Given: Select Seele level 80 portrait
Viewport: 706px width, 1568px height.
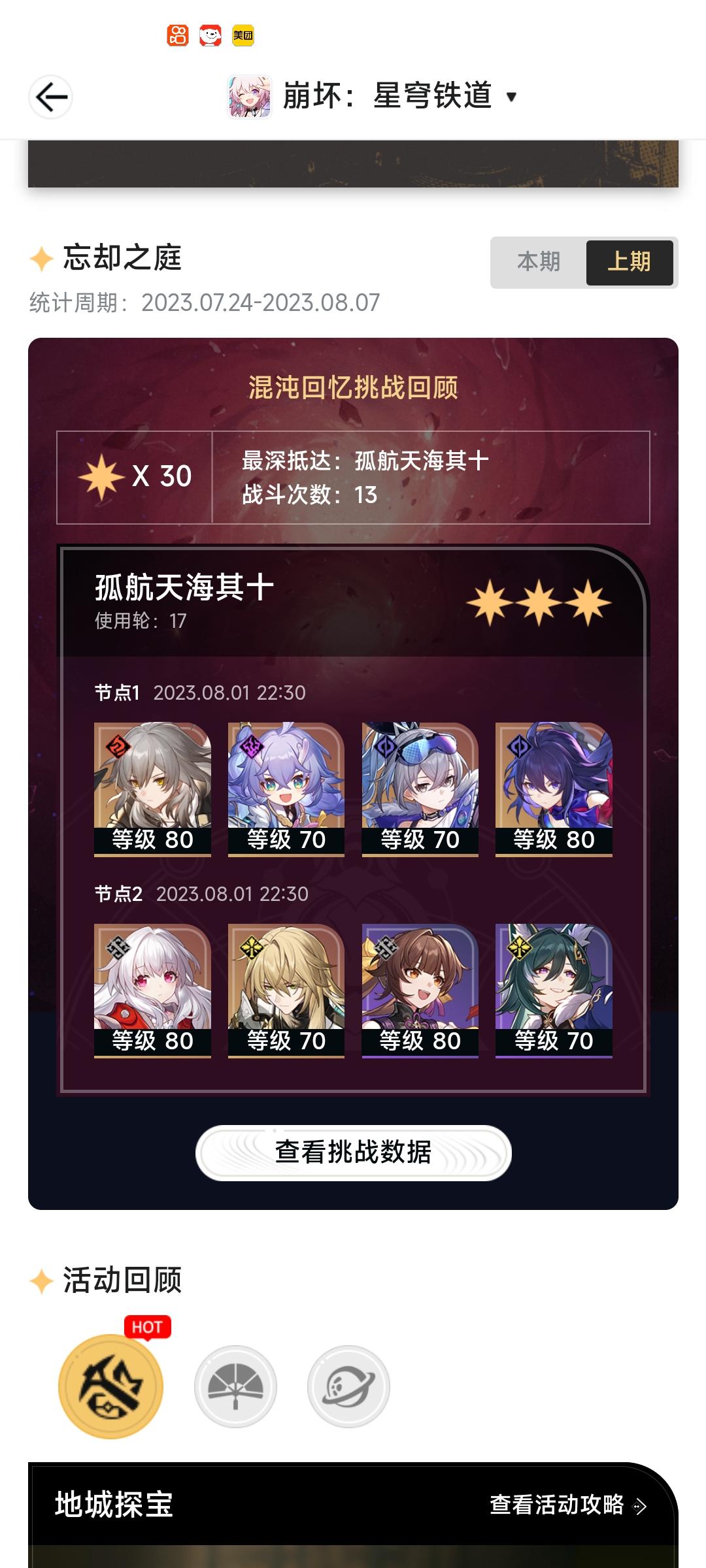Looking at the screenshot, I should pyautogui.click(x=554, y=789).
